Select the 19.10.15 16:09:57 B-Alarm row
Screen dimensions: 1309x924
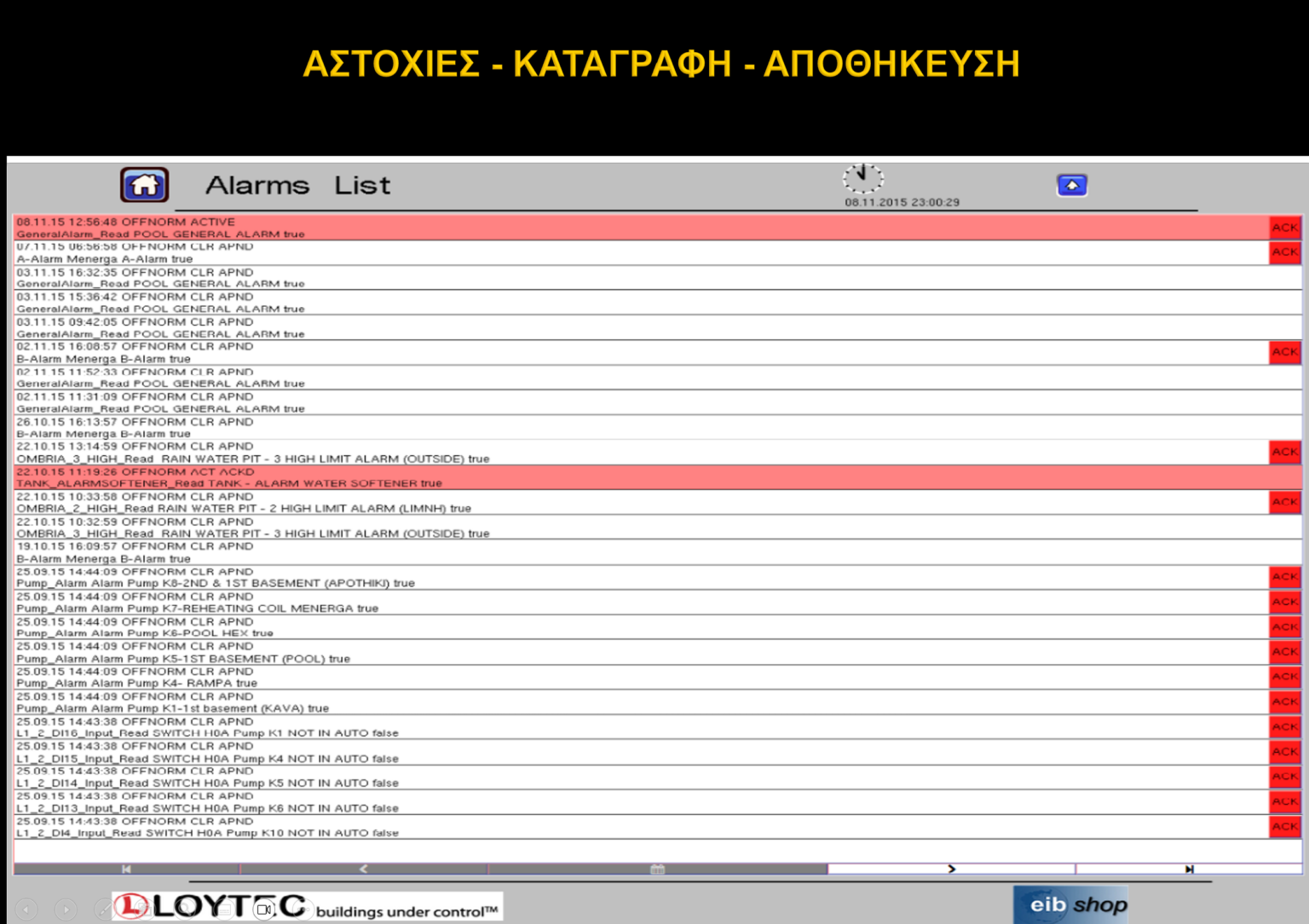(x=658, y=552)
